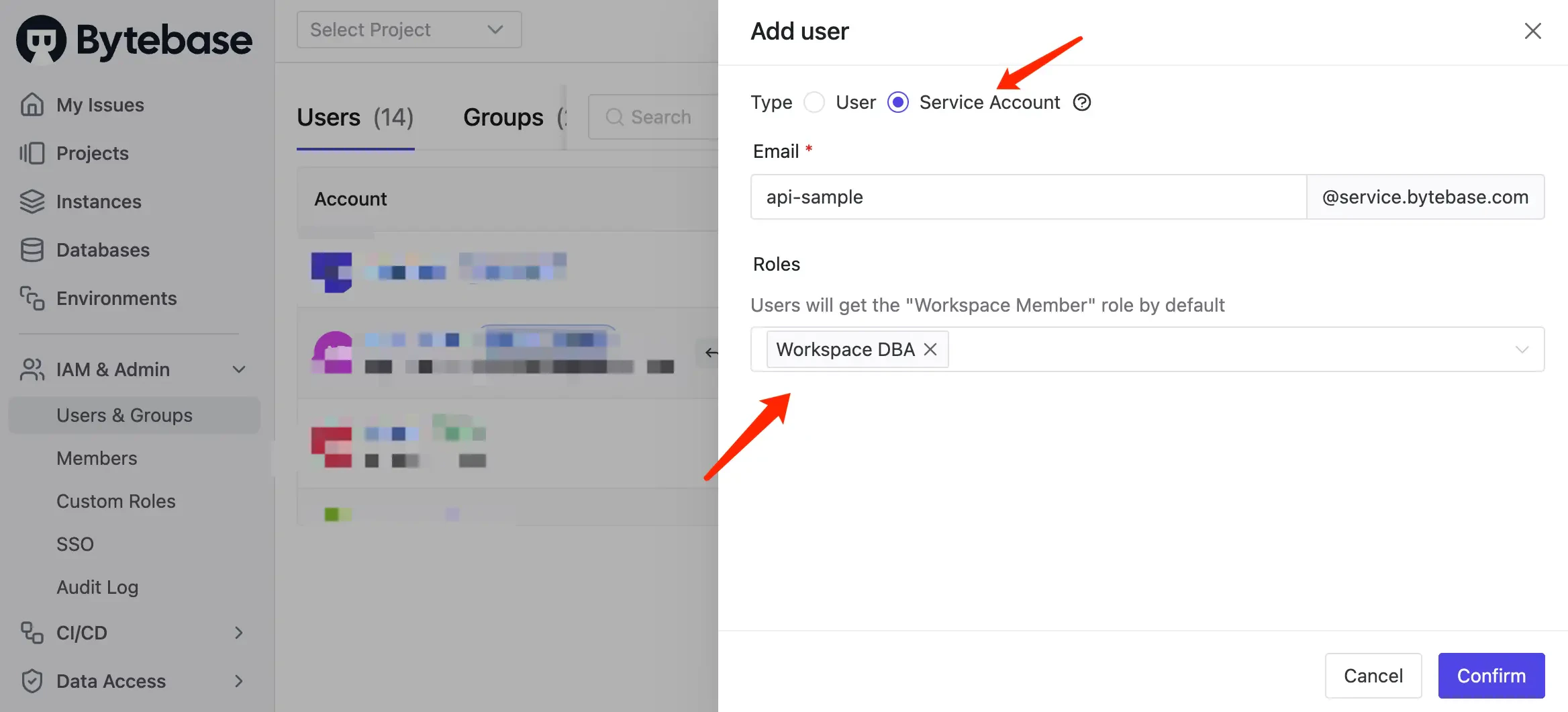Go to Instances page
Image resolution: width=1568 pixels, height=712 pixels.
click(x=99, y=202)
